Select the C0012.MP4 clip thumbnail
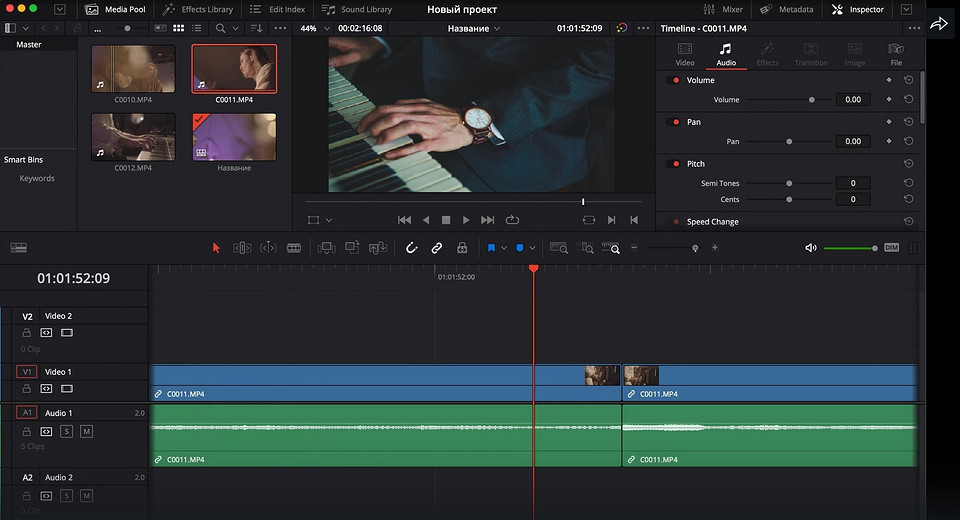Image resolution: width=960 pixels, height=520 pixels. (x=133, y=137)
